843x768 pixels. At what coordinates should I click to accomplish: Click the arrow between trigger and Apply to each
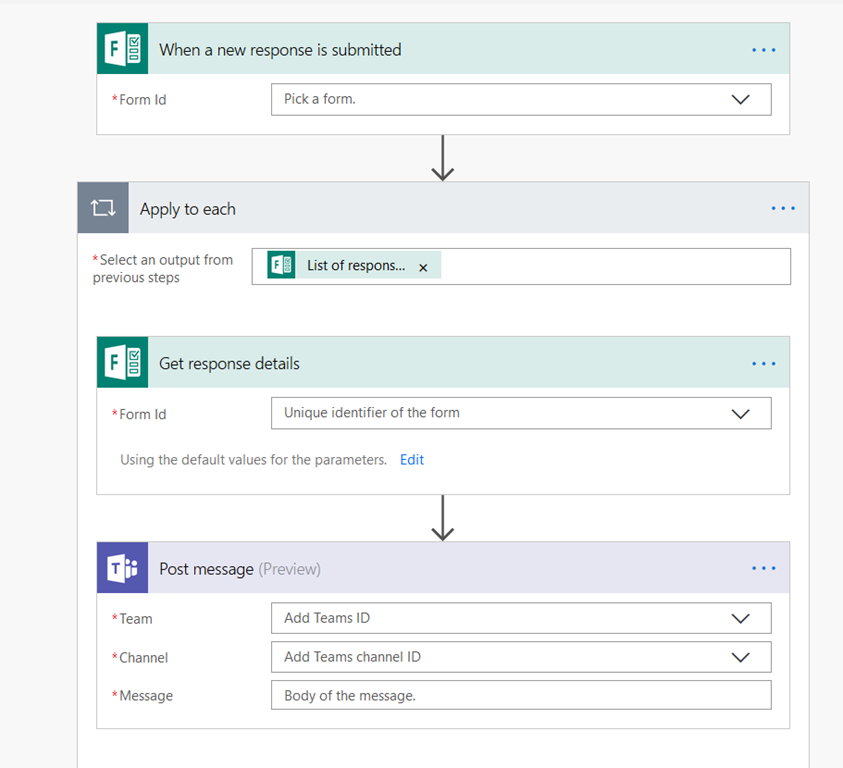442,158
